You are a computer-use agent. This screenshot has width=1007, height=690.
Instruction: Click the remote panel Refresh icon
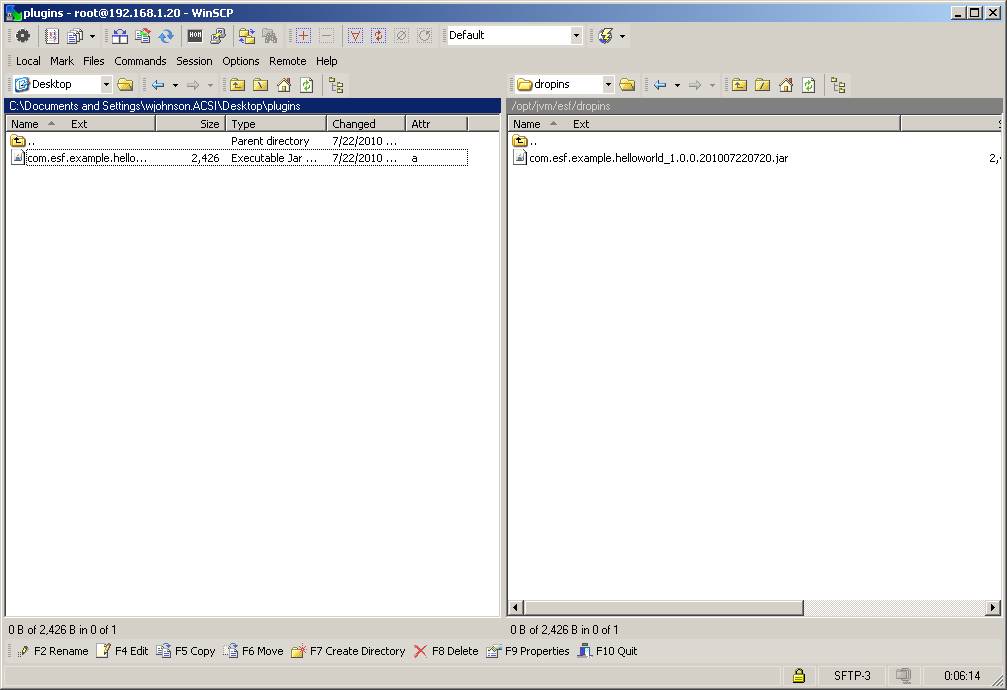point(809,85)
